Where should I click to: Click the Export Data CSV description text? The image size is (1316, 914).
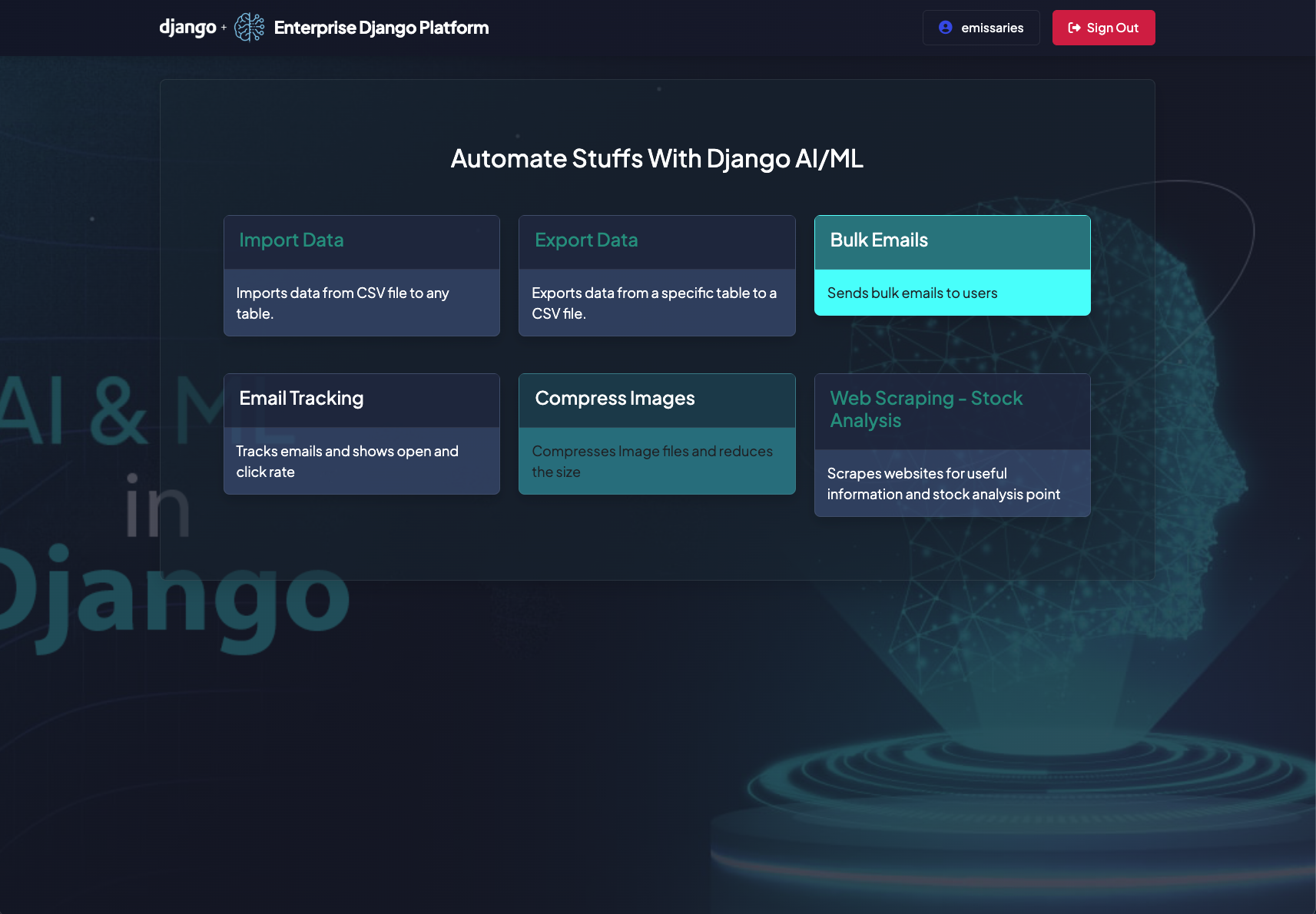coord(654,303)
